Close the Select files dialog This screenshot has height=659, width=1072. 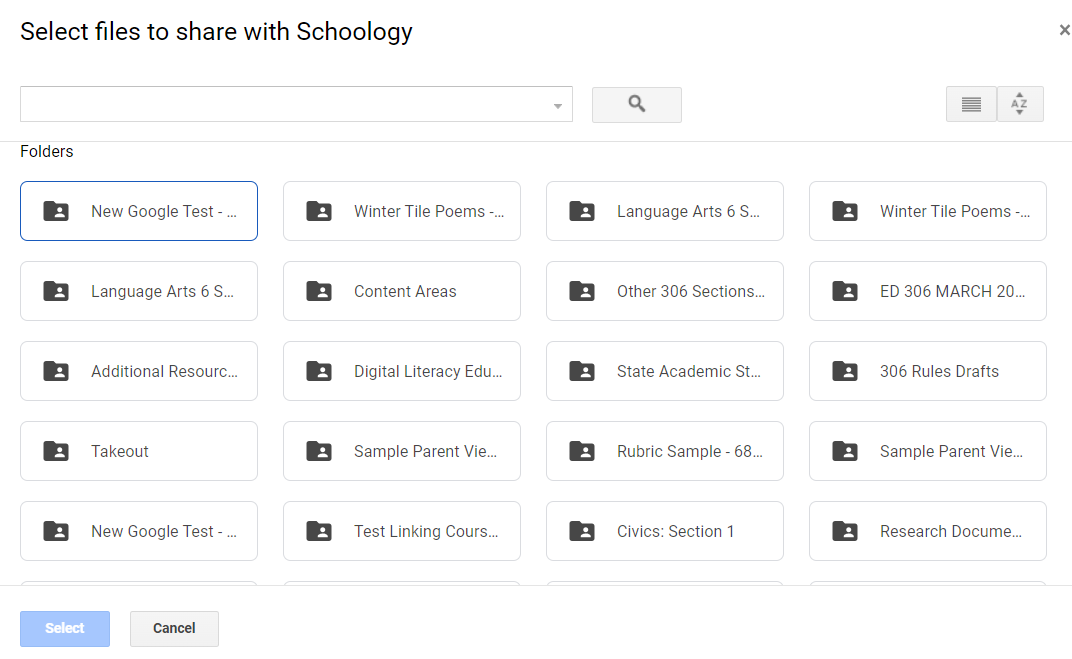click(x=1064, y=30)
